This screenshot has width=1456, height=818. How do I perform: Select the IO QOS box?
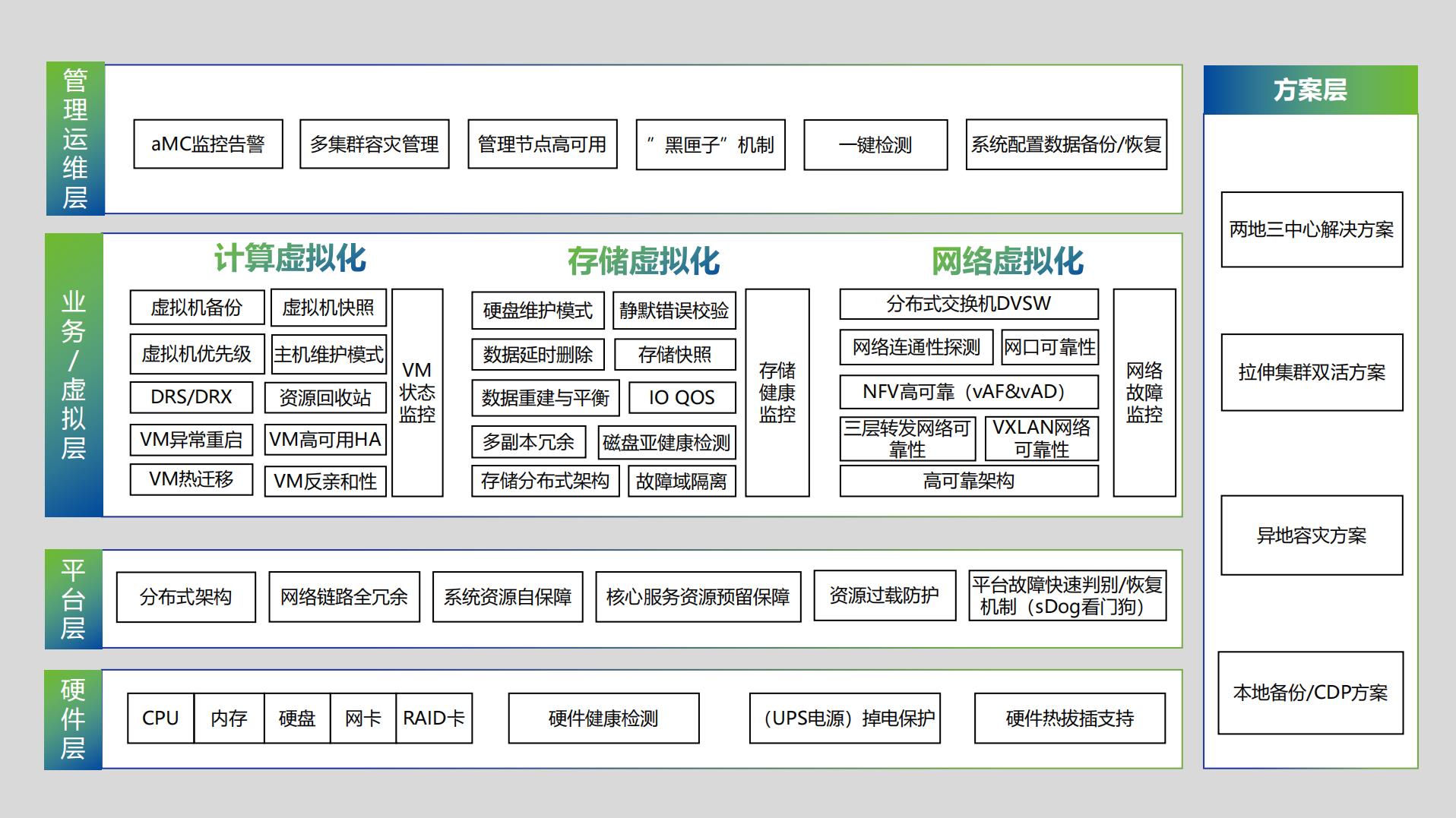pos(682,397)
